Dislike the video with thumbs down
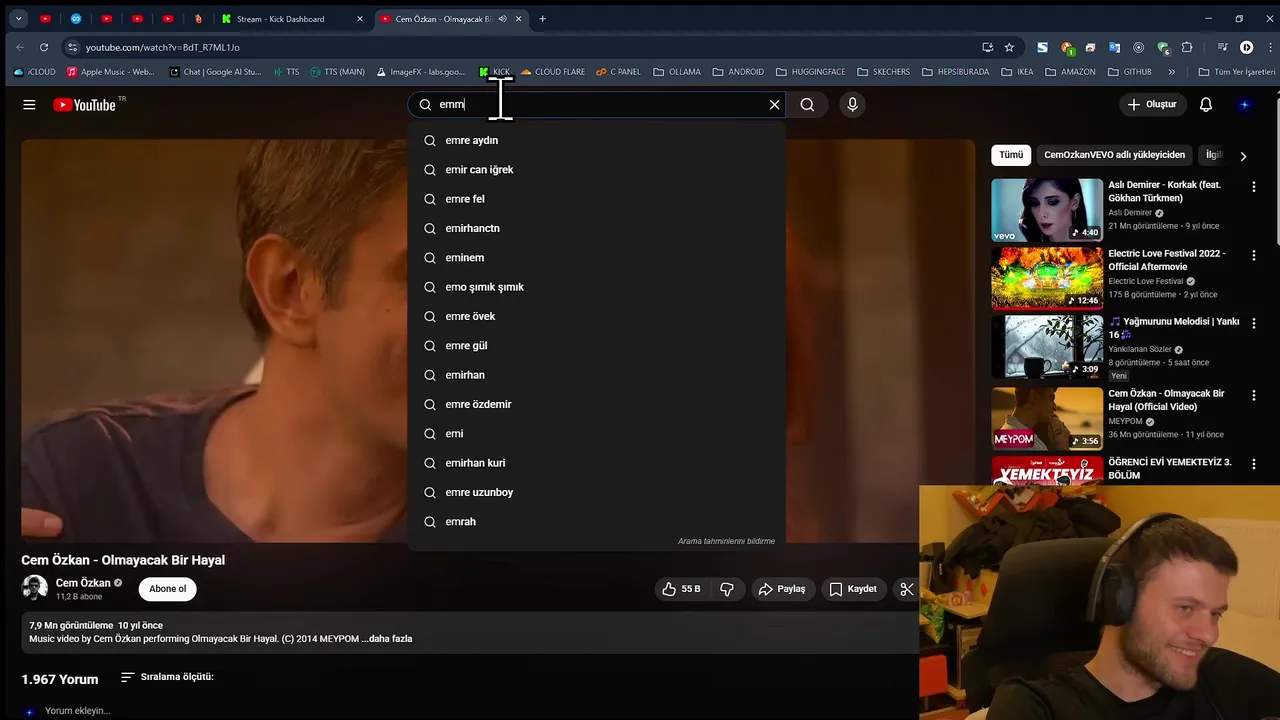This screenshot has height=720, width=1280. pos(727,589)
